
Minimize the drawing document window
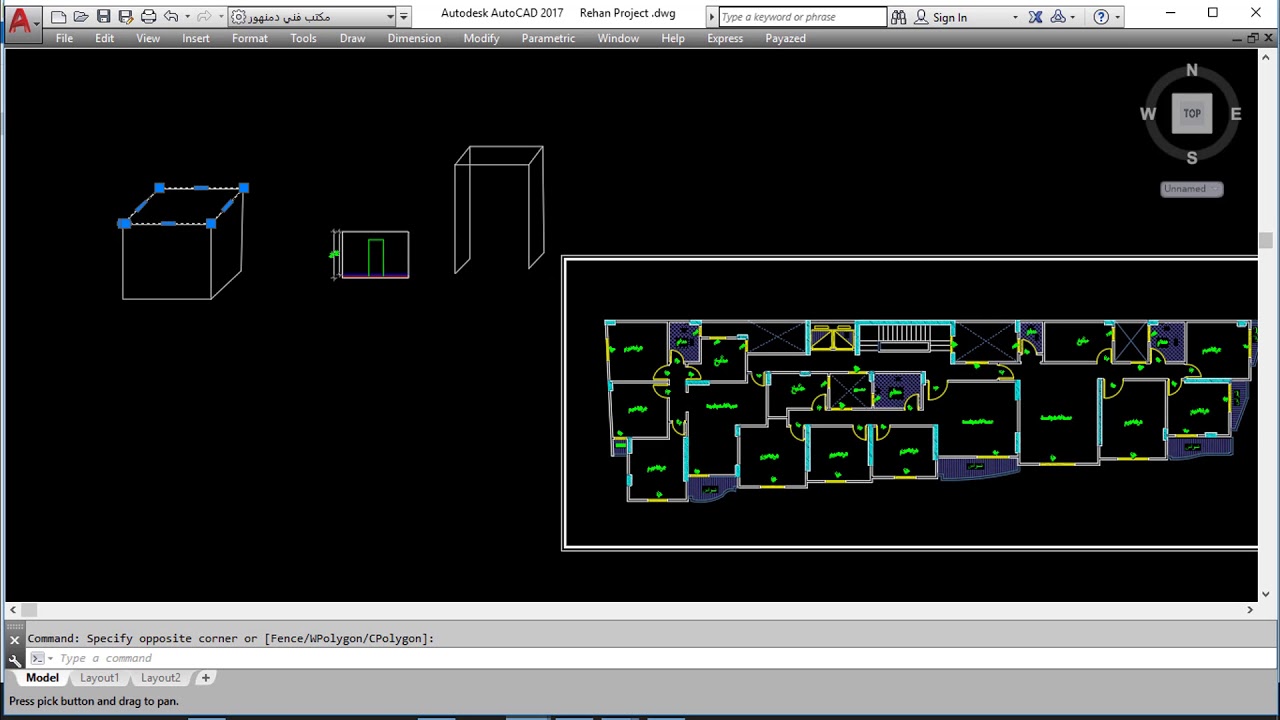(x=1236, y=38)
